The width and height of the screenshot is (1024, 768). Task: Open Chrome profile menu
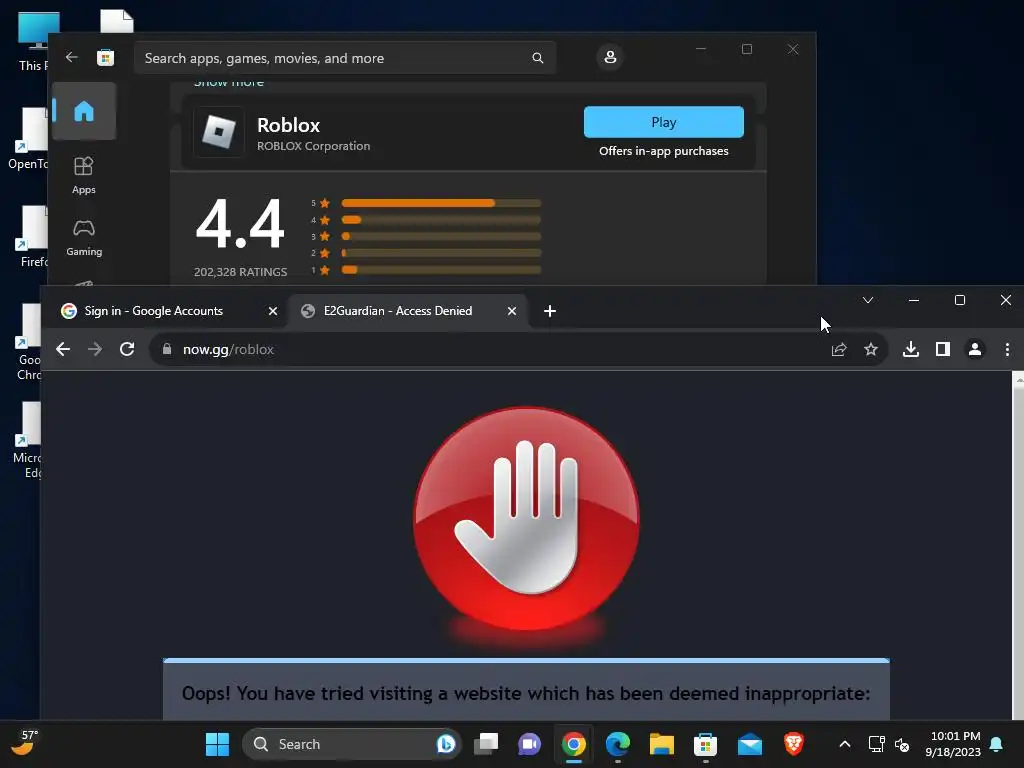pyautogui.click(x=975, y=349)
